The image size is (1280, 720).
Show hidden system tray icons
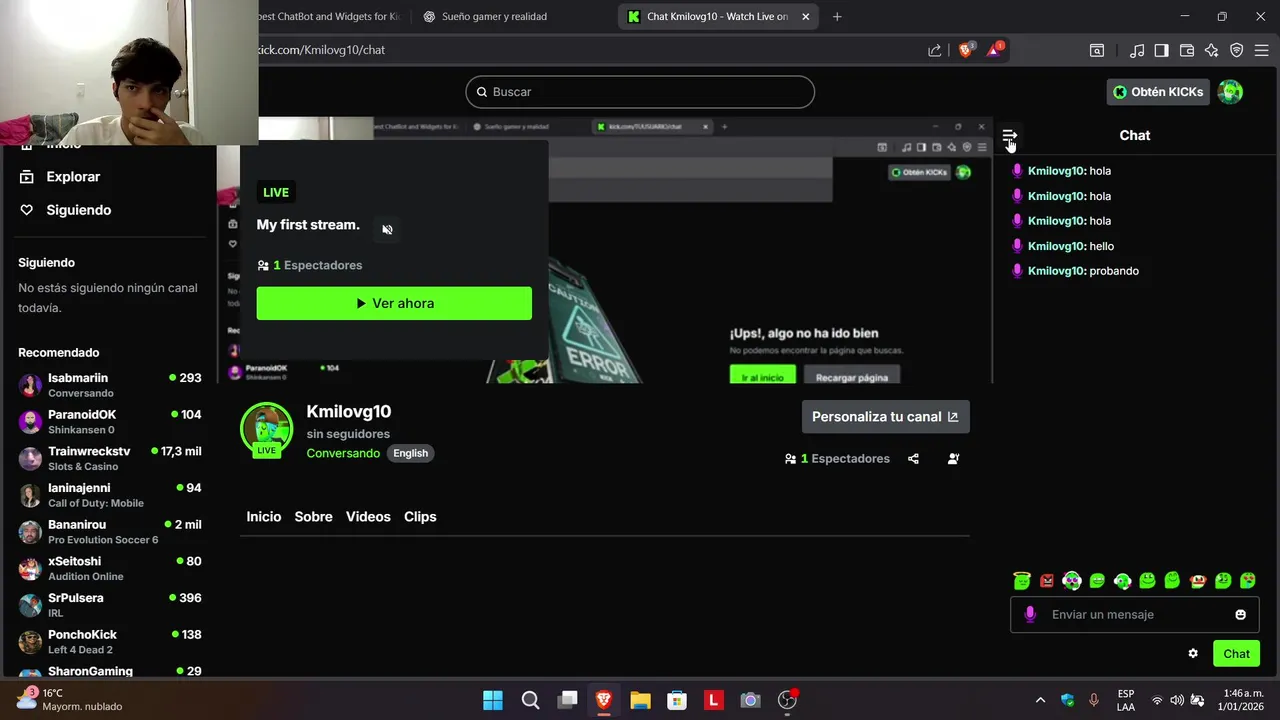pyautogui.click(x=1040, y=700)
